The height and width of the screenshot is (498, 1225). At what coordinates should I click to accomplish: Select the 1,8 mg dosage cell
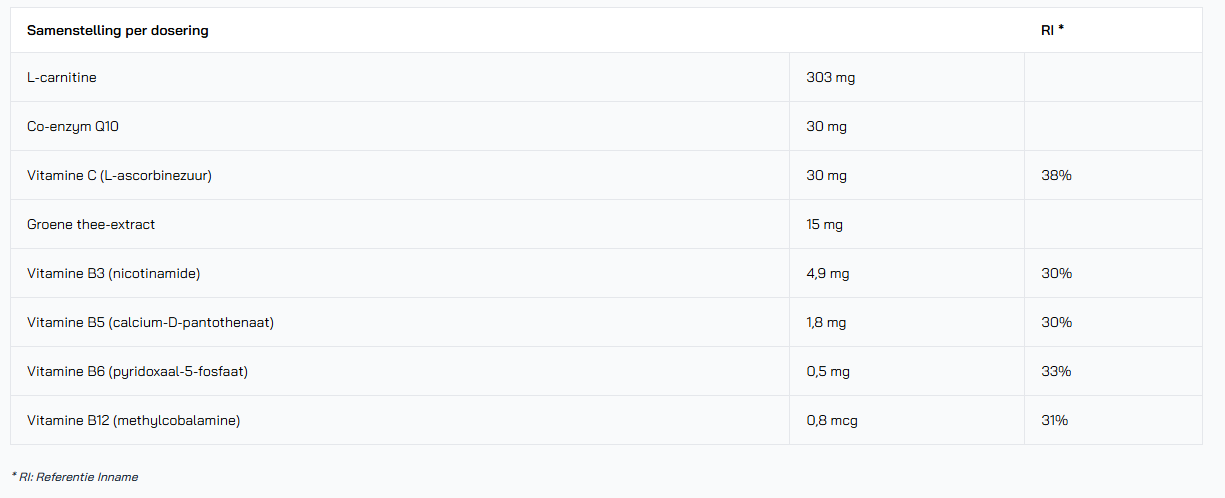(x=826, y=322)
